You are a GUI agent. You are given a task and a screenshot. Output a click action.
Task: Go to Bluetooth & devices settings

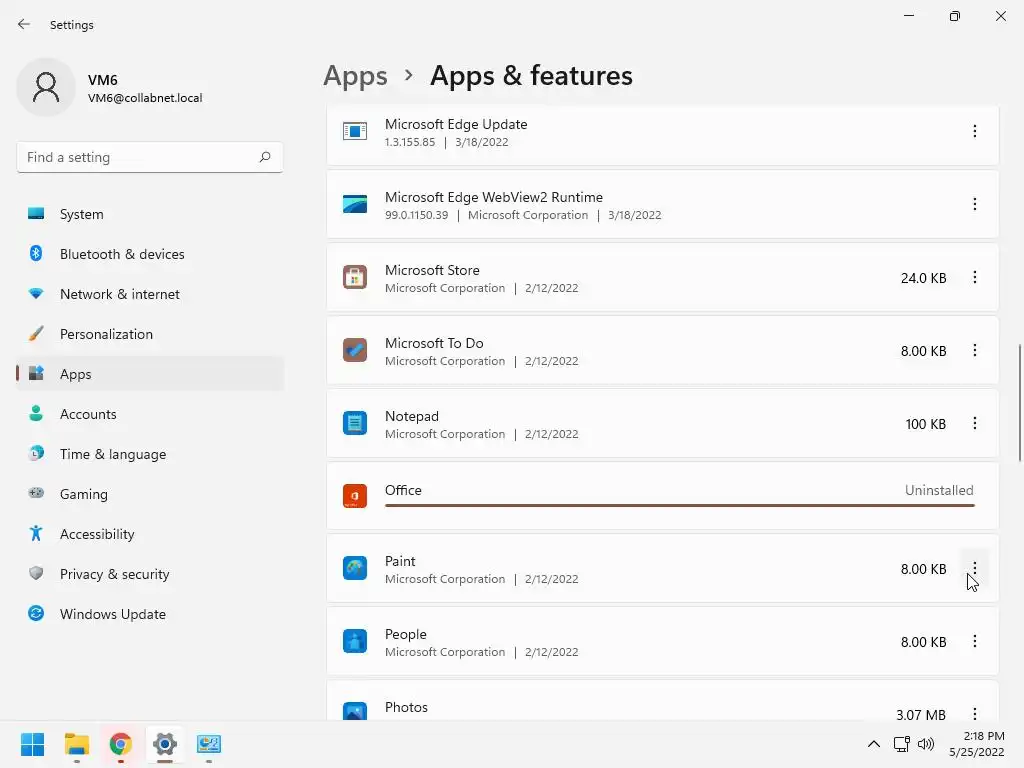(121, 254)
